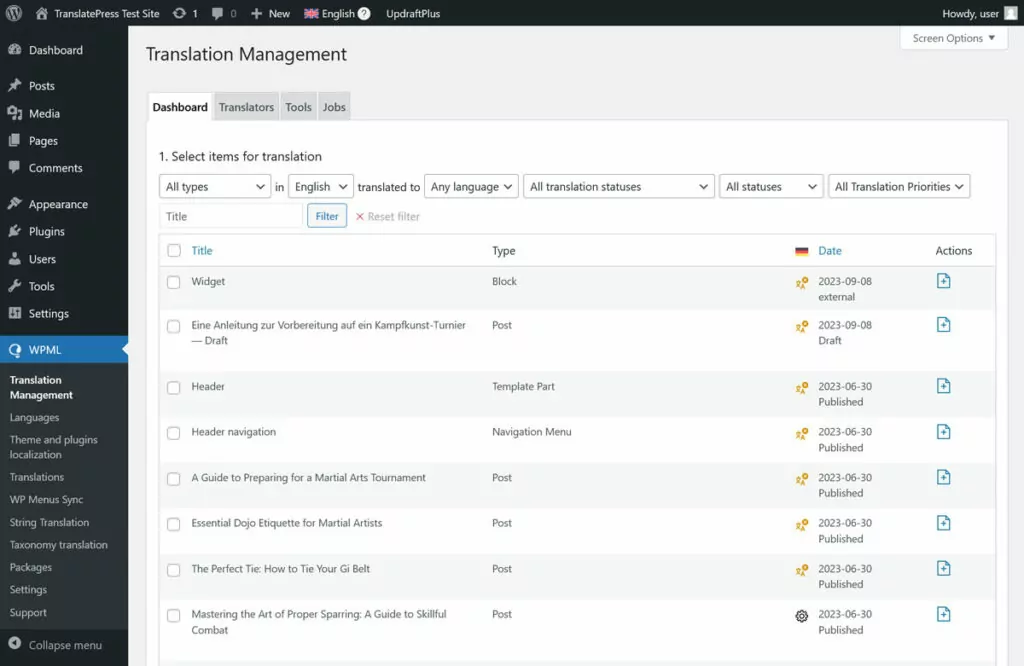Open WP Menus Sync
The image size is (1024, 666).
[46, 499]
